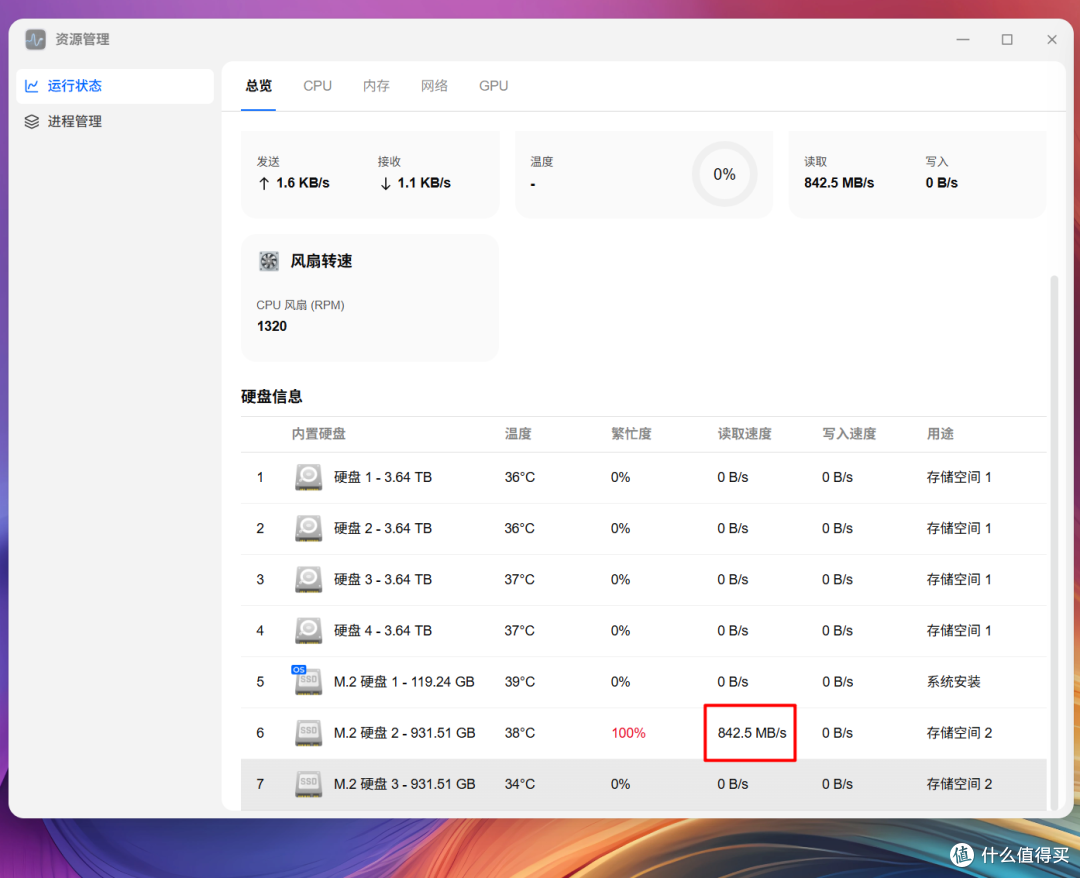Screen dimensions: 1080x878
Task: Click the upload arrow next to 1.6 KB/s
Action: click(264, 183)
